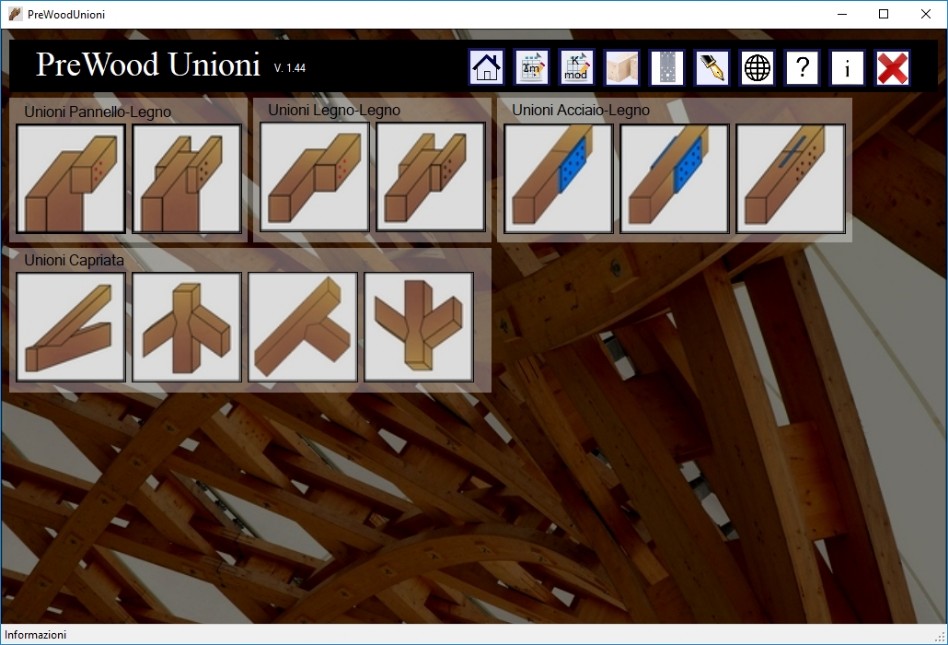Open the Capriata king post with two struts joint

(187, 327)
